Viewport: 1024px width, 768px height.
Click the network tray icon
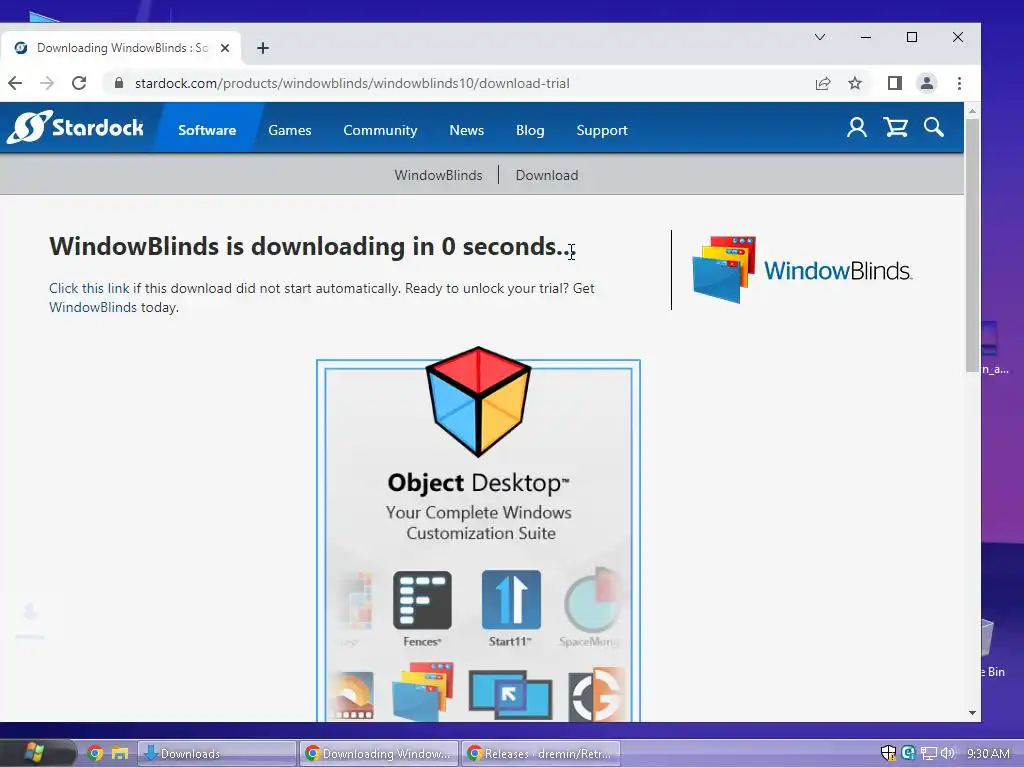929,753
